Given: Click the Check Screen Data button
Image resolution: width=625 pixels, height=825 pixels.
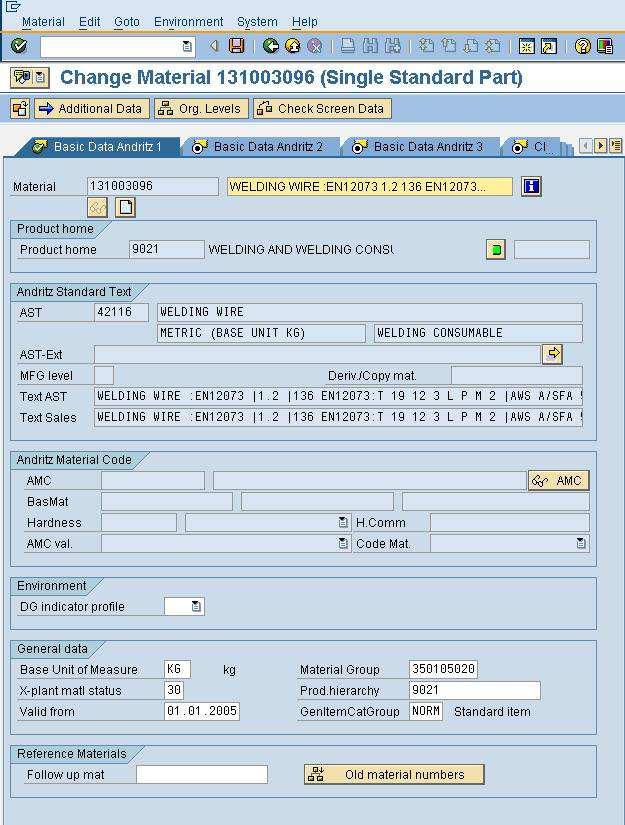Looking at the screenshot, I should [x=322, y=109].
